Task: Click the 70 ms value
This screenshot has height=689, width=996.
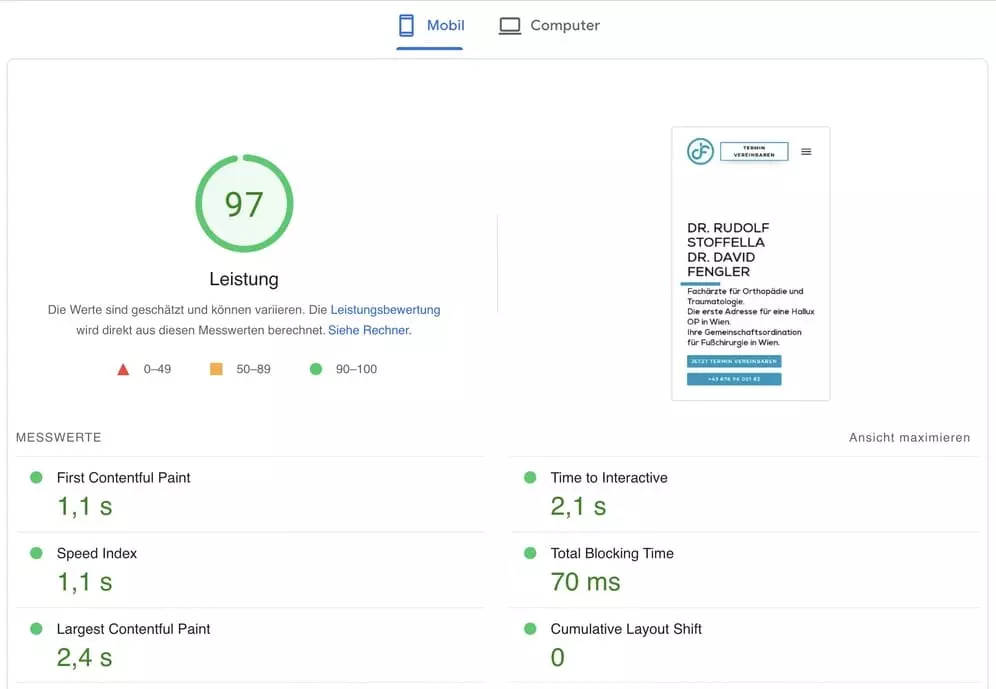Action: [x=585, y=582]
